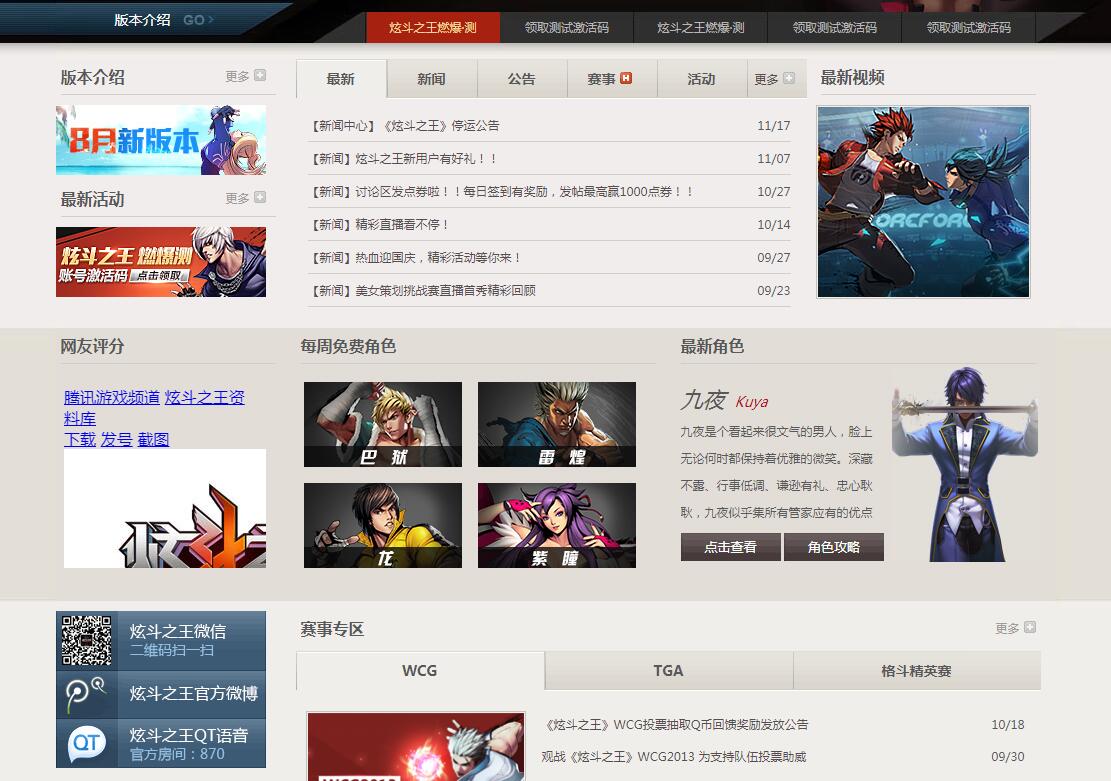Click the GO arrow beside 版本介绍 header
This screenshot has width=1111, height=781.
[198, 20]
